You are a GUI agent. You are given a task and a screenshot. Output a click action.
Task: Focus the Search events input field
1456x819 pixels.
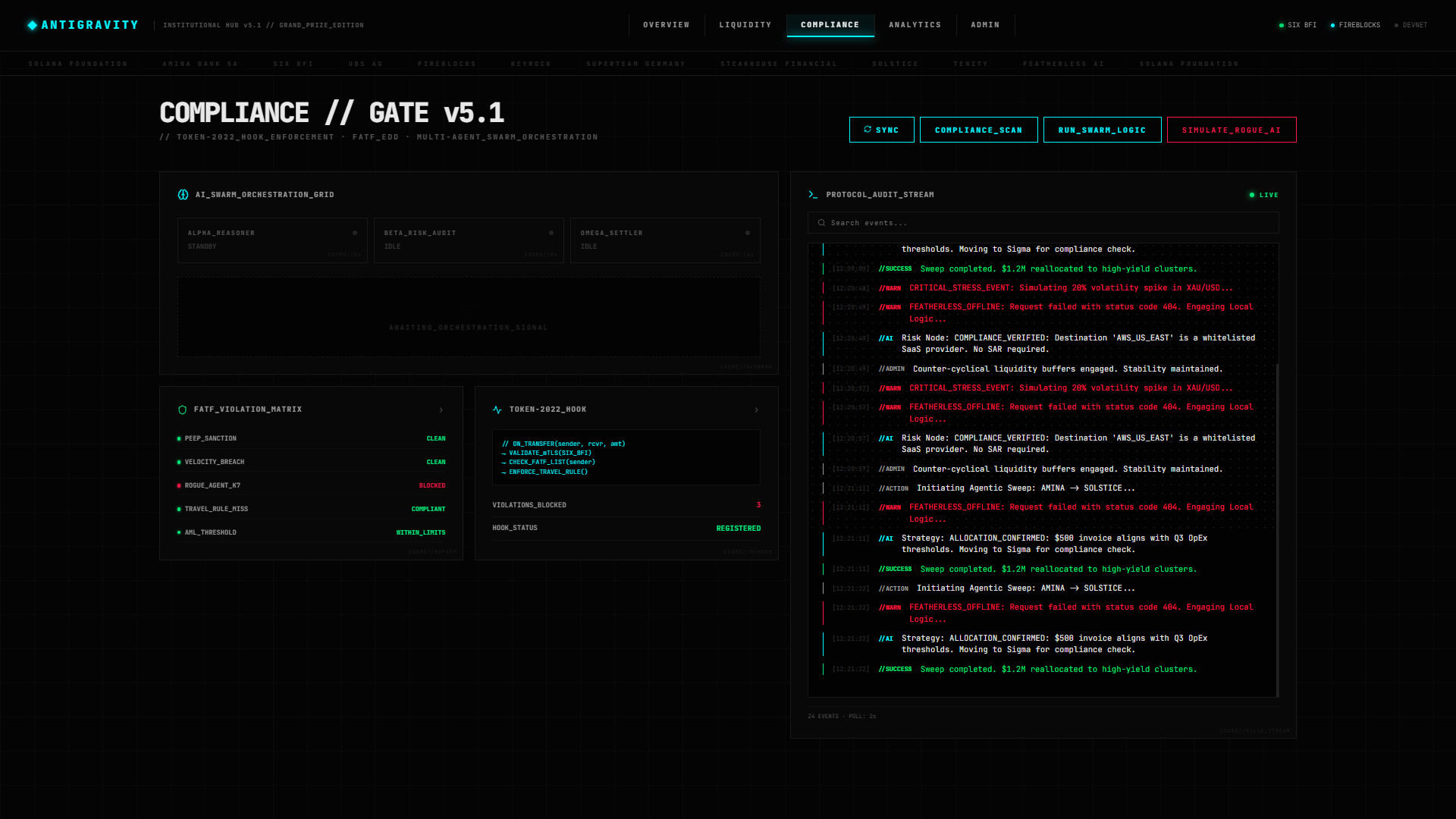1046,223
